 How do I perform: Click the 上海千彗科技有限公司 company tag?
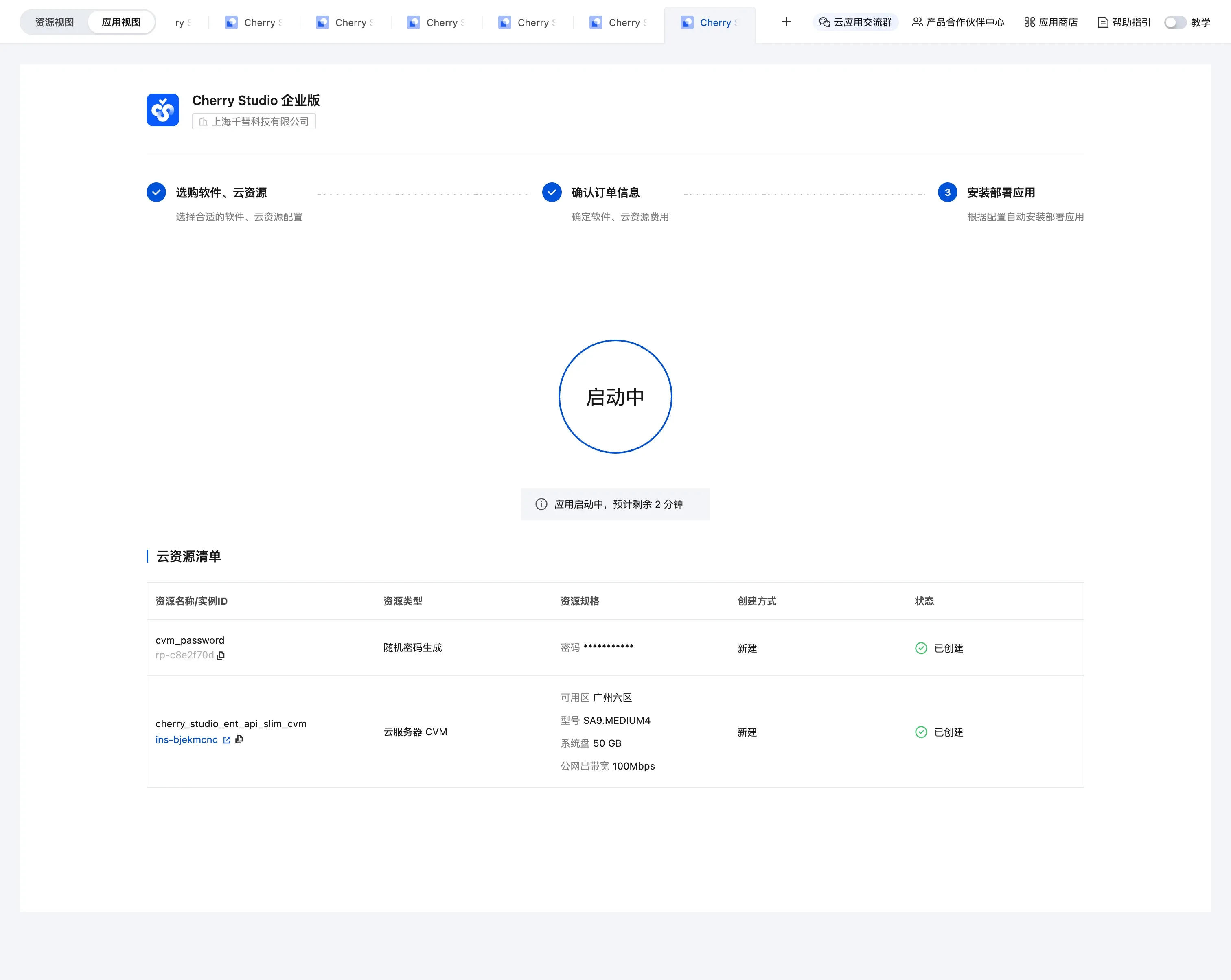click(x=254, y=122)
